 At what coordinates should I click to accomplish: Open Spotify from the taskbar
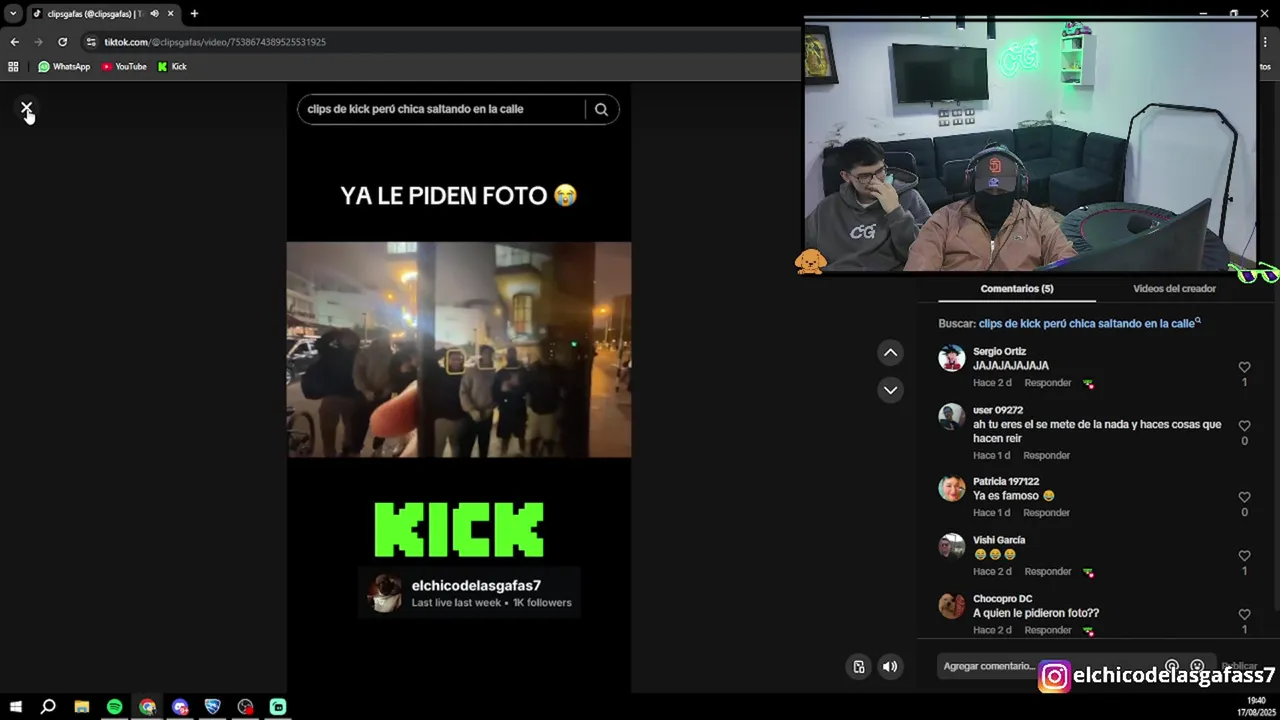tap(114, 707)
